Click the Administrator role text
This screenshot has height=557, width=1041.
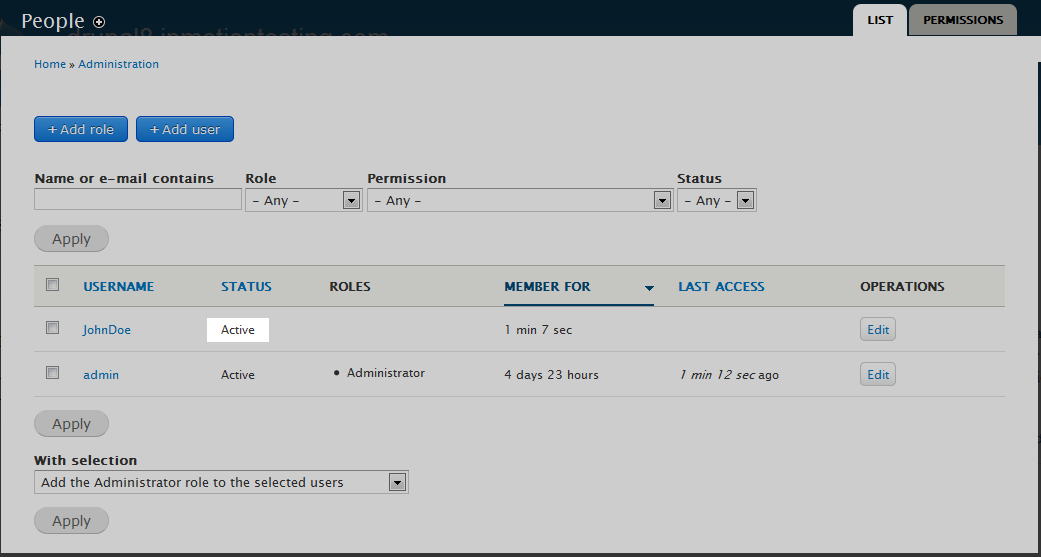pos(386,373)
